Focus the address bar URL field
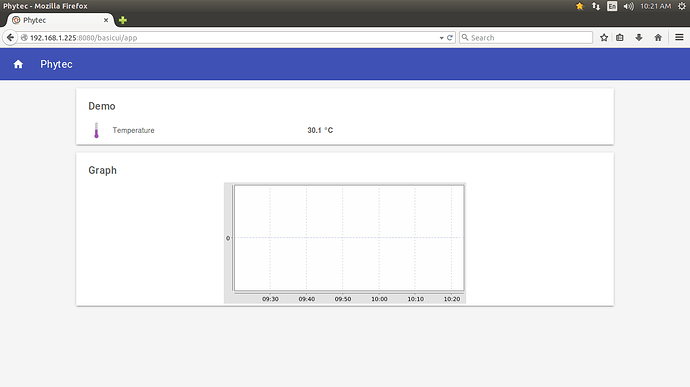The image size is (690, 387). click(229, 38)
